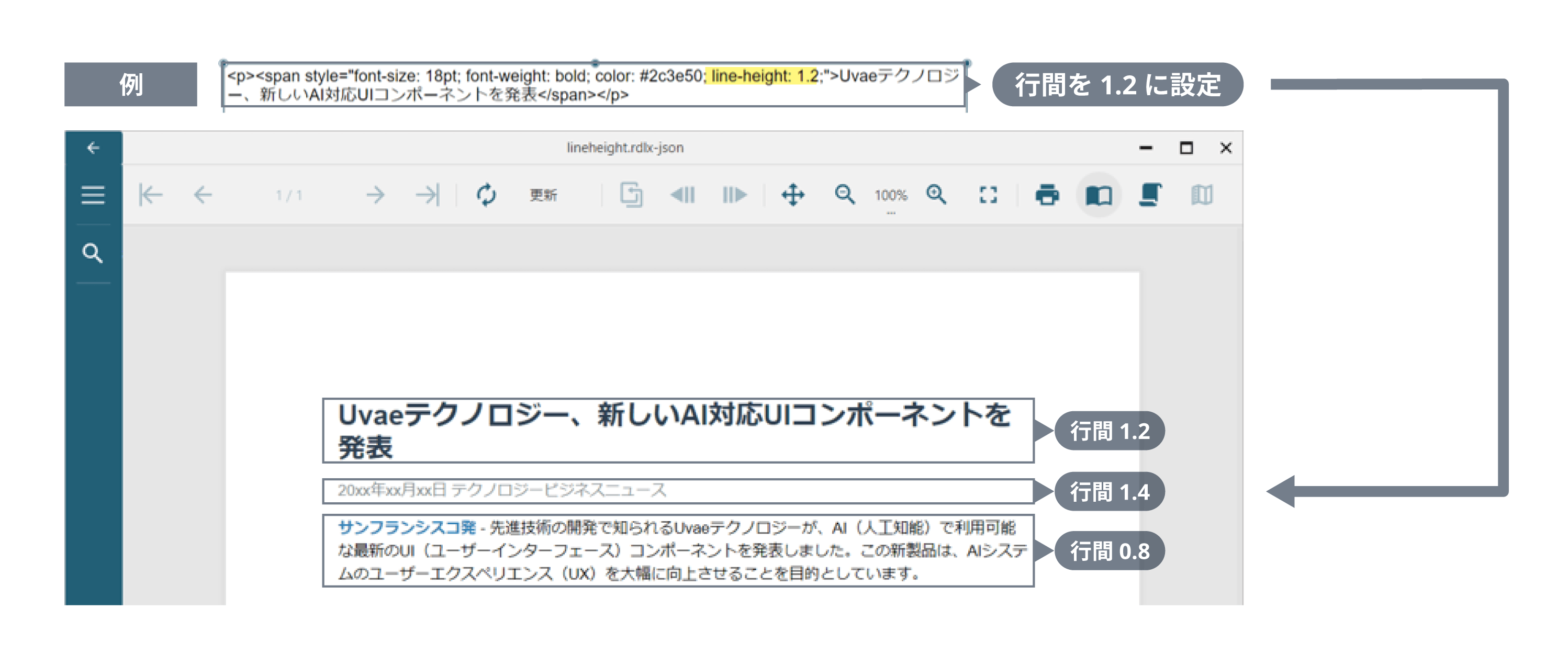Toggle single page view mode
Screen dimensions: 1568x654
tap(1099, 195)
